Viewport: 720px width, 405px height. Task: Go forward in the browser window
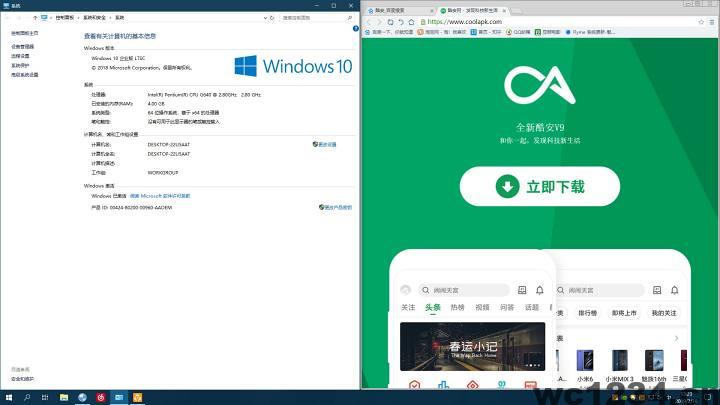(379, 22)
